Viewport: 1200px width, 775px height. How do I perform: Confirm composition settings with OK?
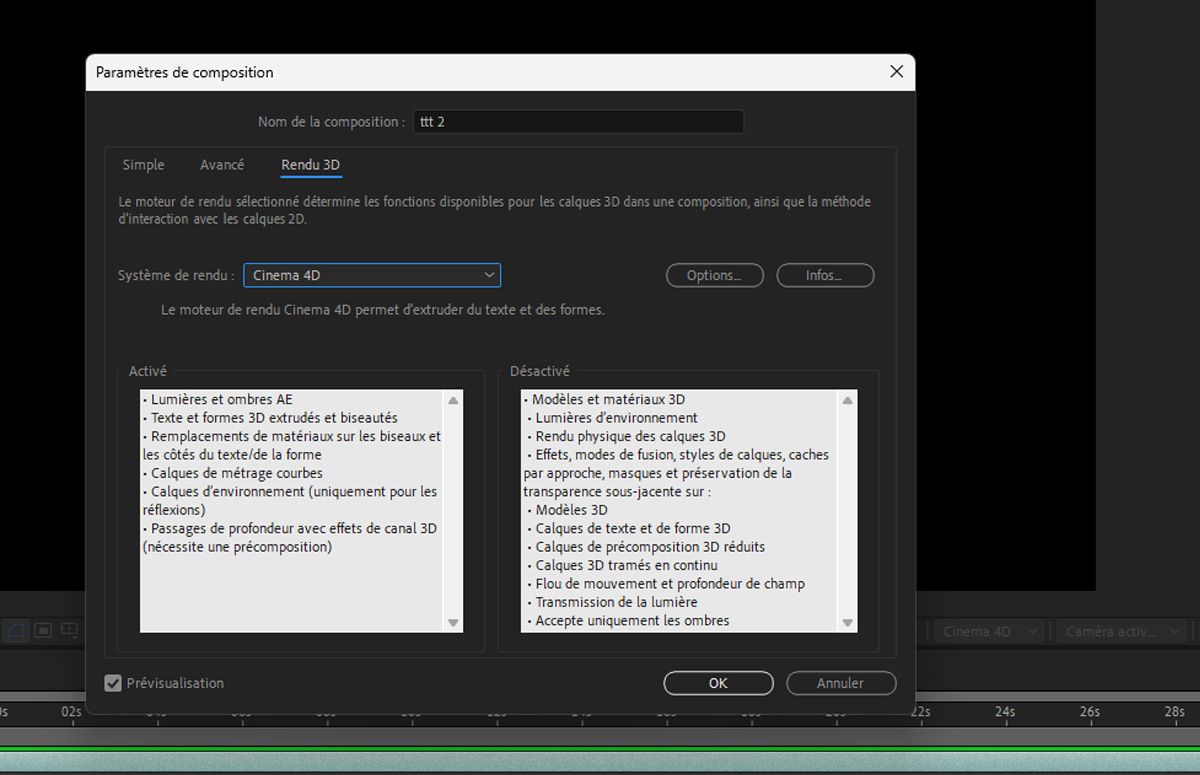click(x=718, y=683)
